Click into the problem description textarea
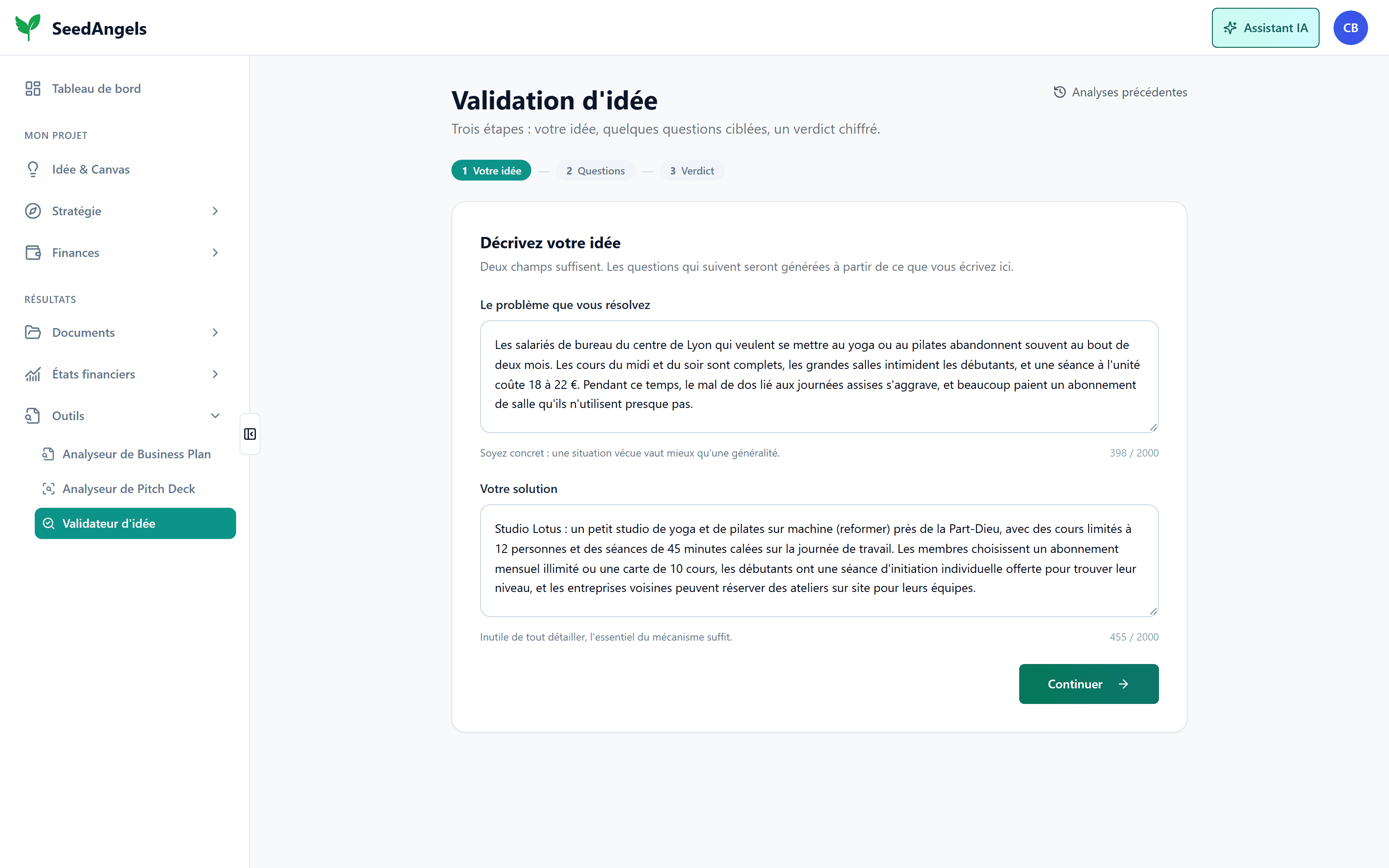Screen dimensions: 1389x868 click(819, 377)
